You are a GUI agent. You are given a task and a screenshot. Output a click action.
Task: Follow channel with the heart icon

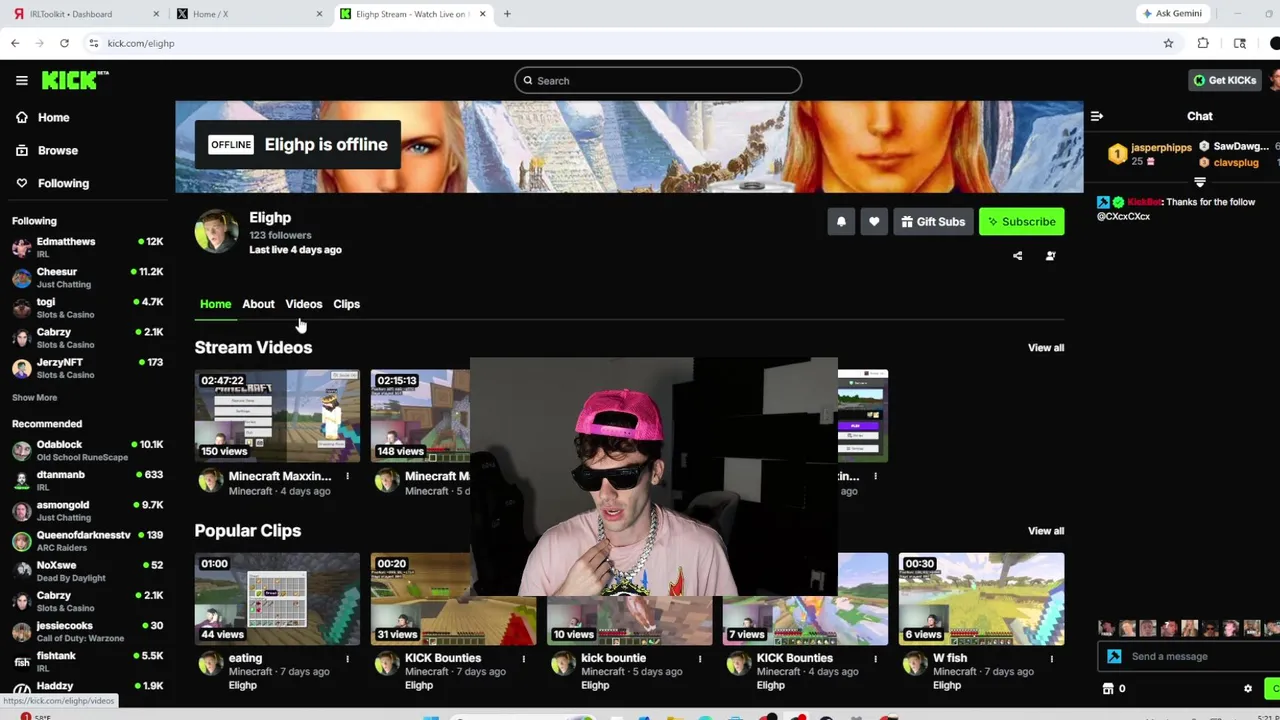click(874, 222)
